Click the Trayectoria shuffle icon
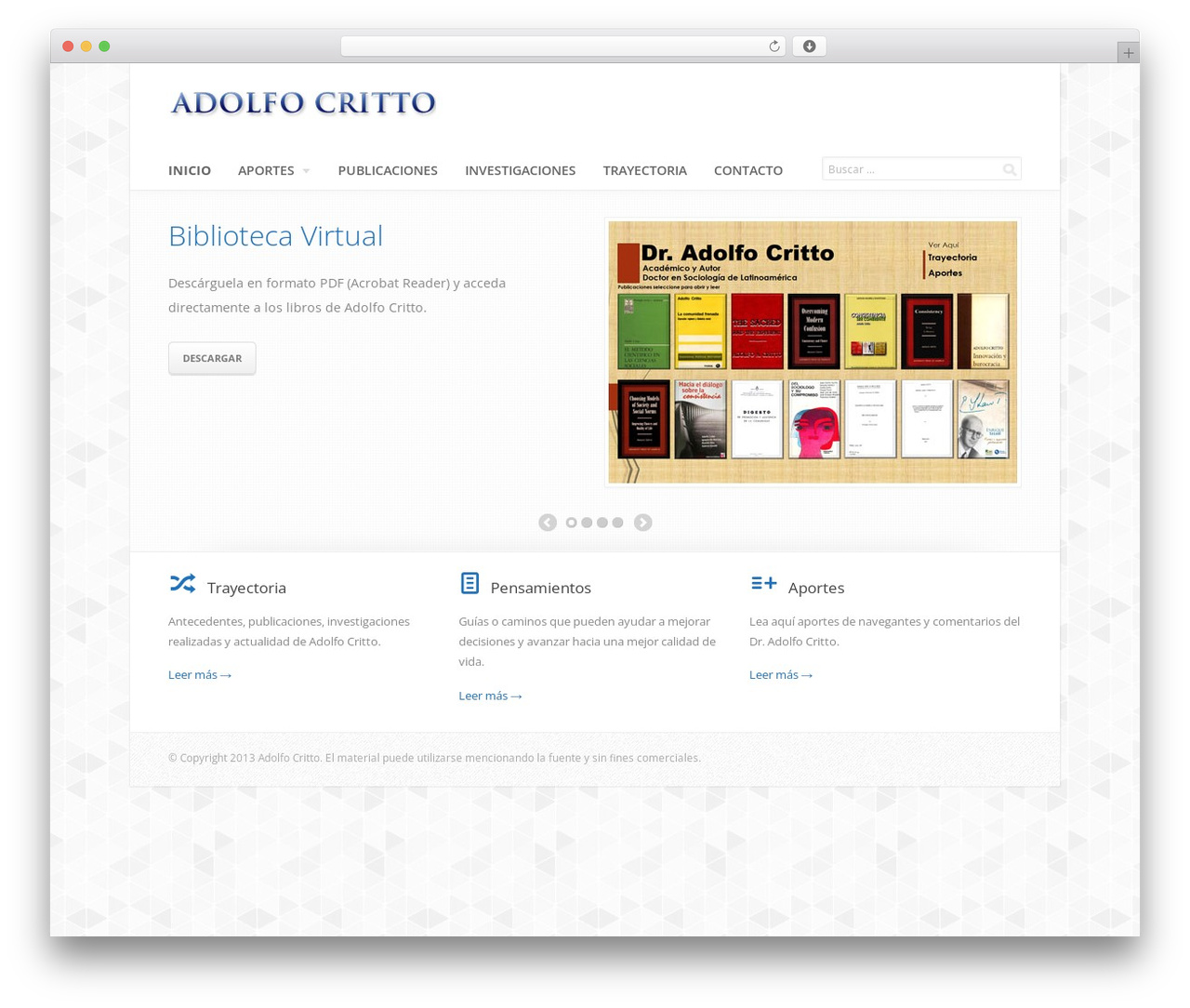Image resolution: width=1190 pixels, height=1008 pixels. pos(182,583)
